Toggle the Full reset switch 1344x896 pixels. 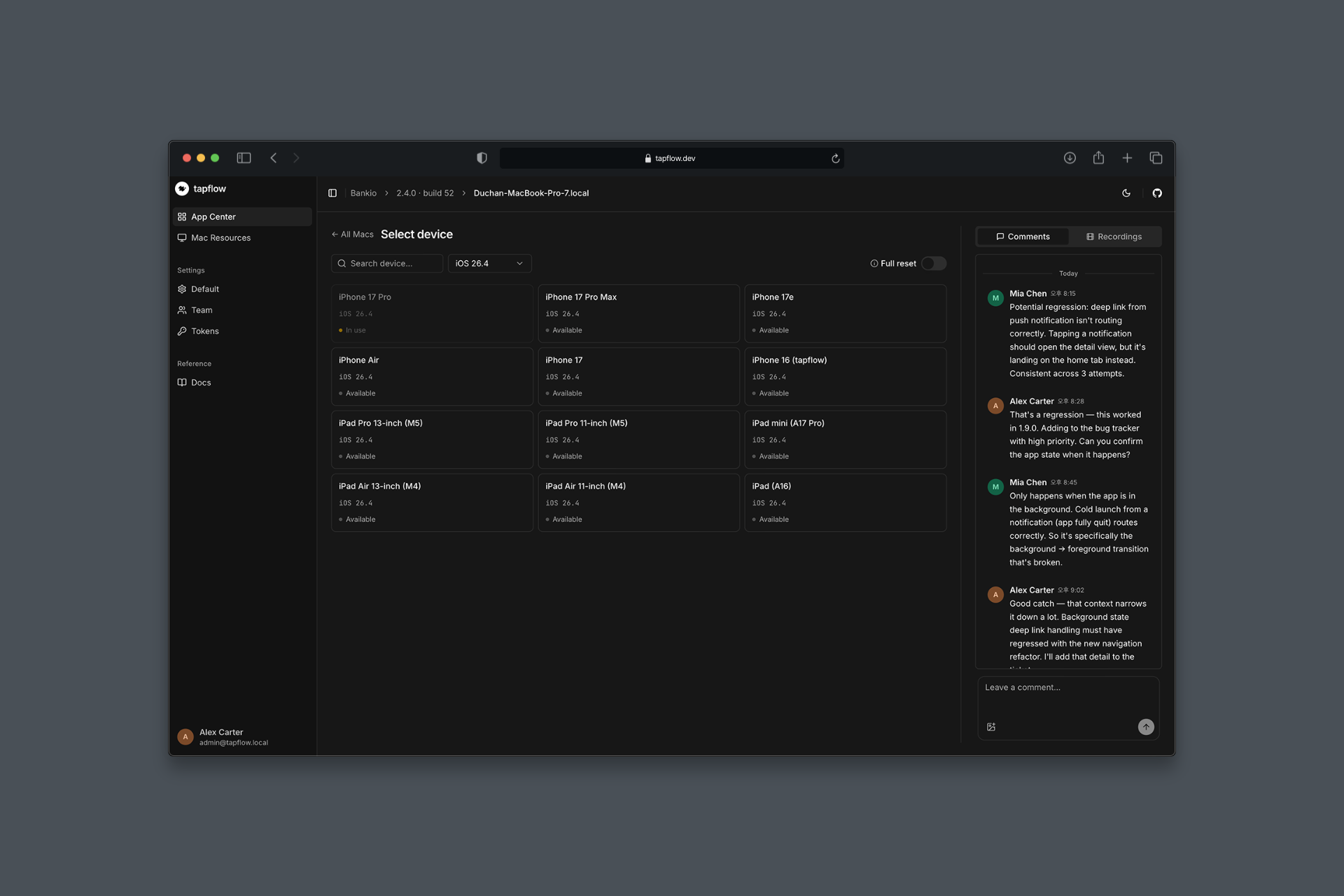(x=934, y=263)
